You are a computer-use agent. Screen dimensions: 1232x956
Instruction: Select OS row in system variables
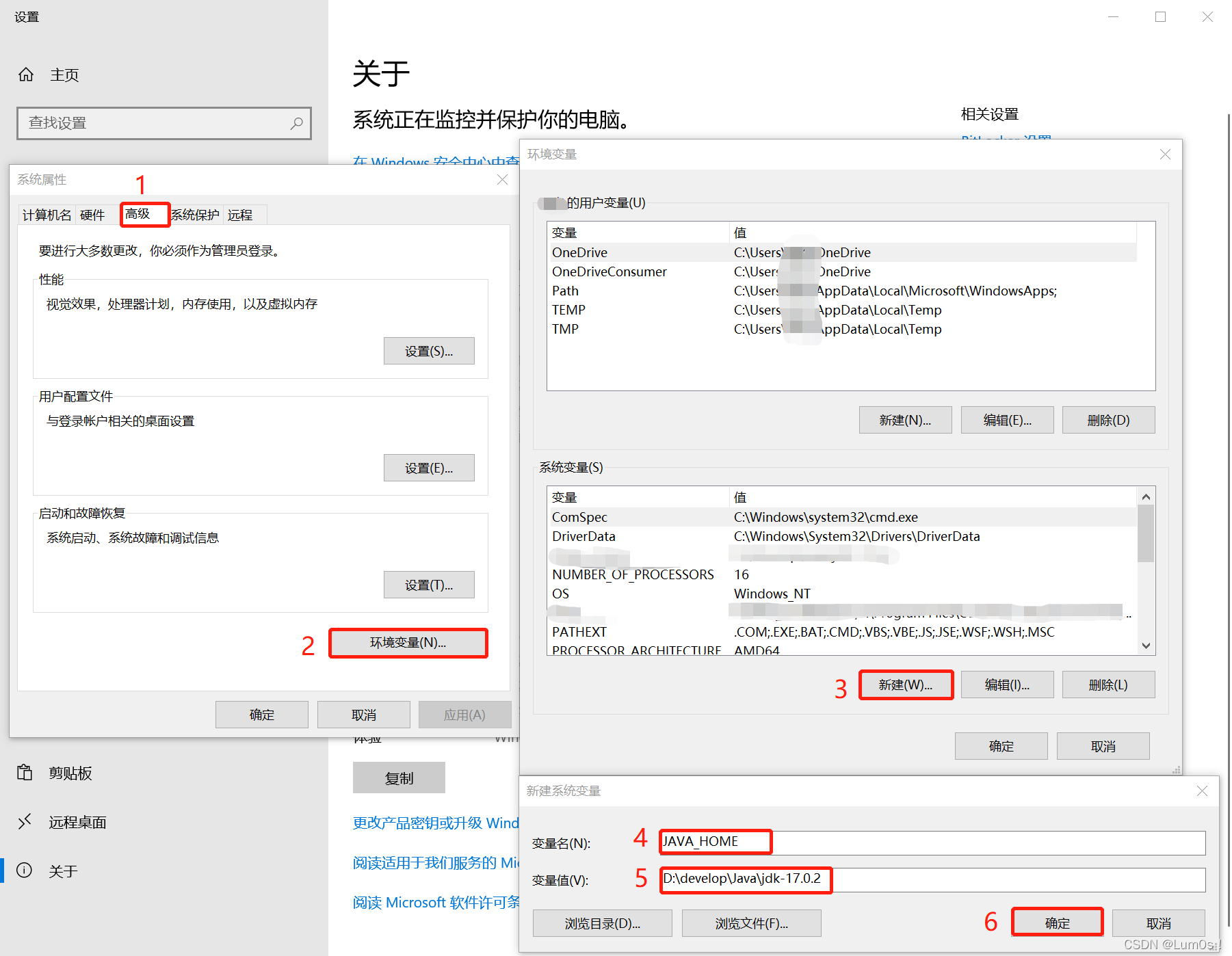click(x=842, y=594)
